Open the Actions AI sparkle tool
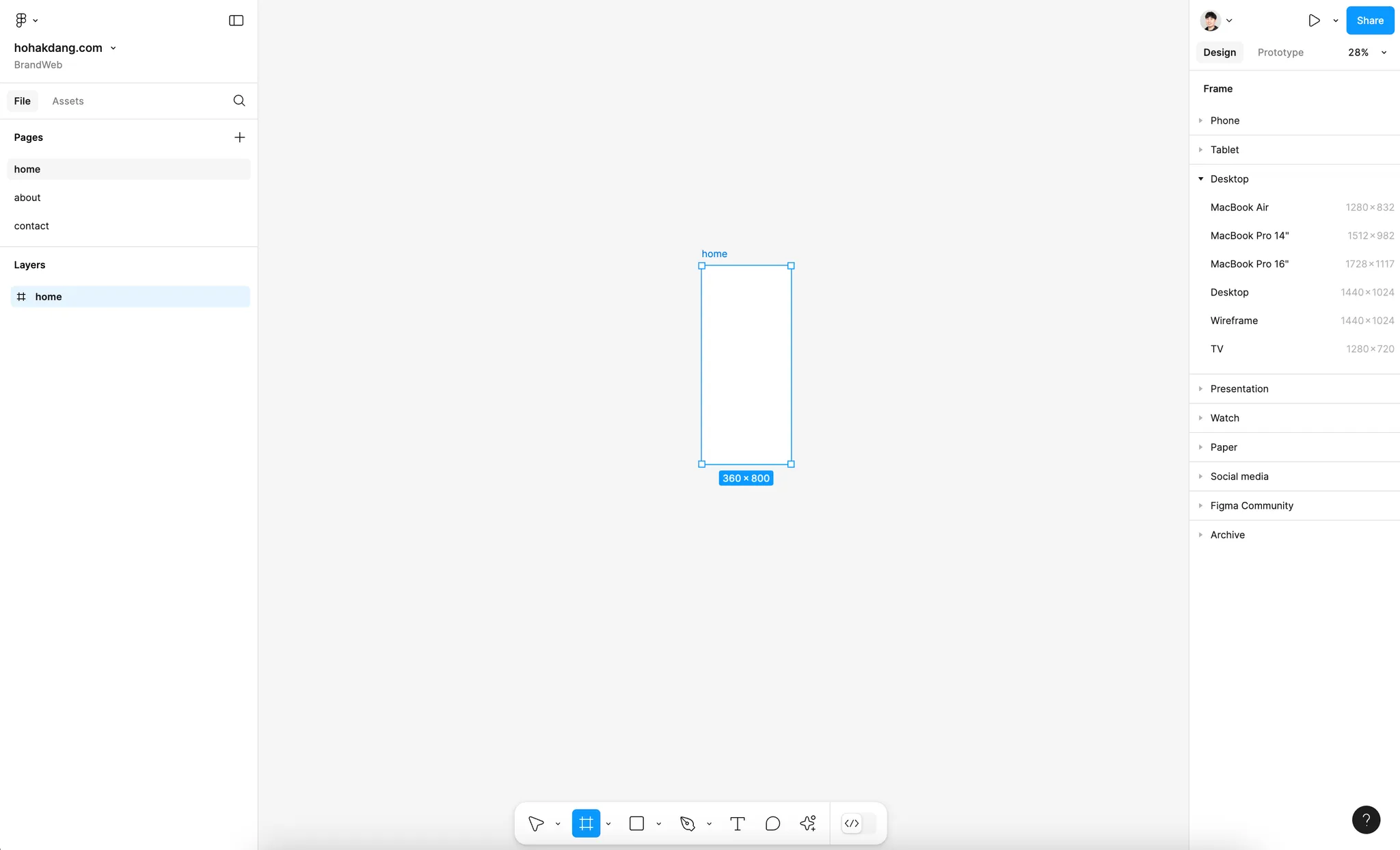Screen dimensions: 1400x850 click(808, 823)
